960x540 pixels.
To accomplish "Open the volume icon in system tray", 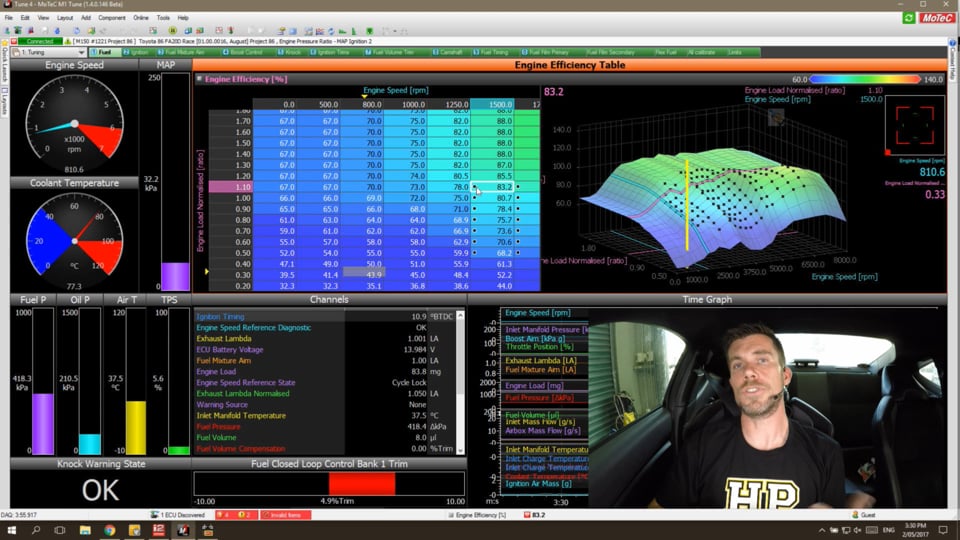I will (x=858, y=530).
